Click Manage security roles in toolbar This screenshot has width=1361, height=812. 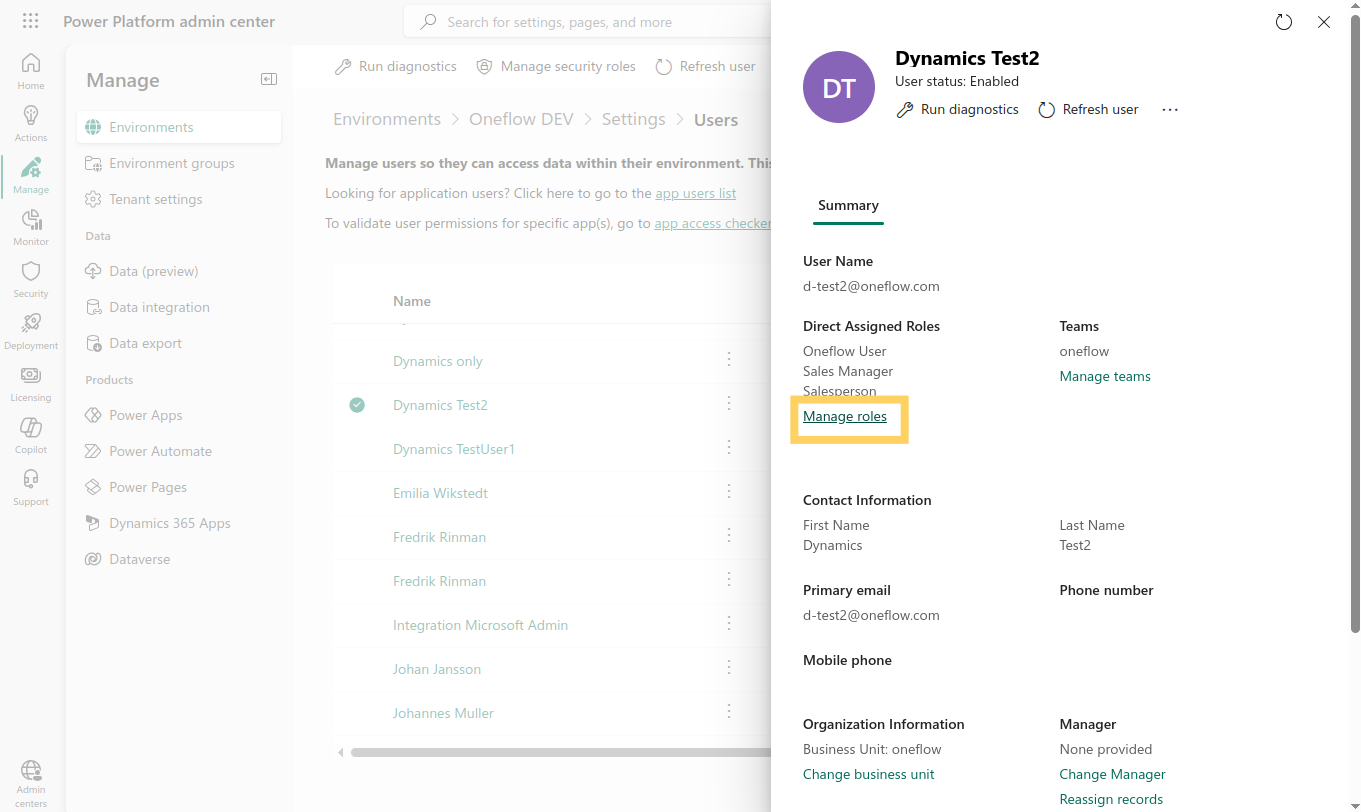(556, 66)
